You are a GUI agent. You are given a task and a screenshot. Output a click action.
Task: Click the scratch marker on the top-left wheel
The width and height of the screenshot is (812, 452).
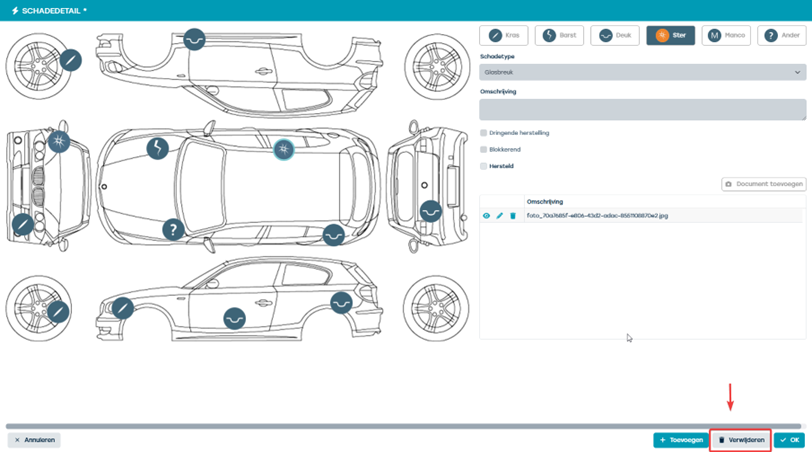[71, 60]
